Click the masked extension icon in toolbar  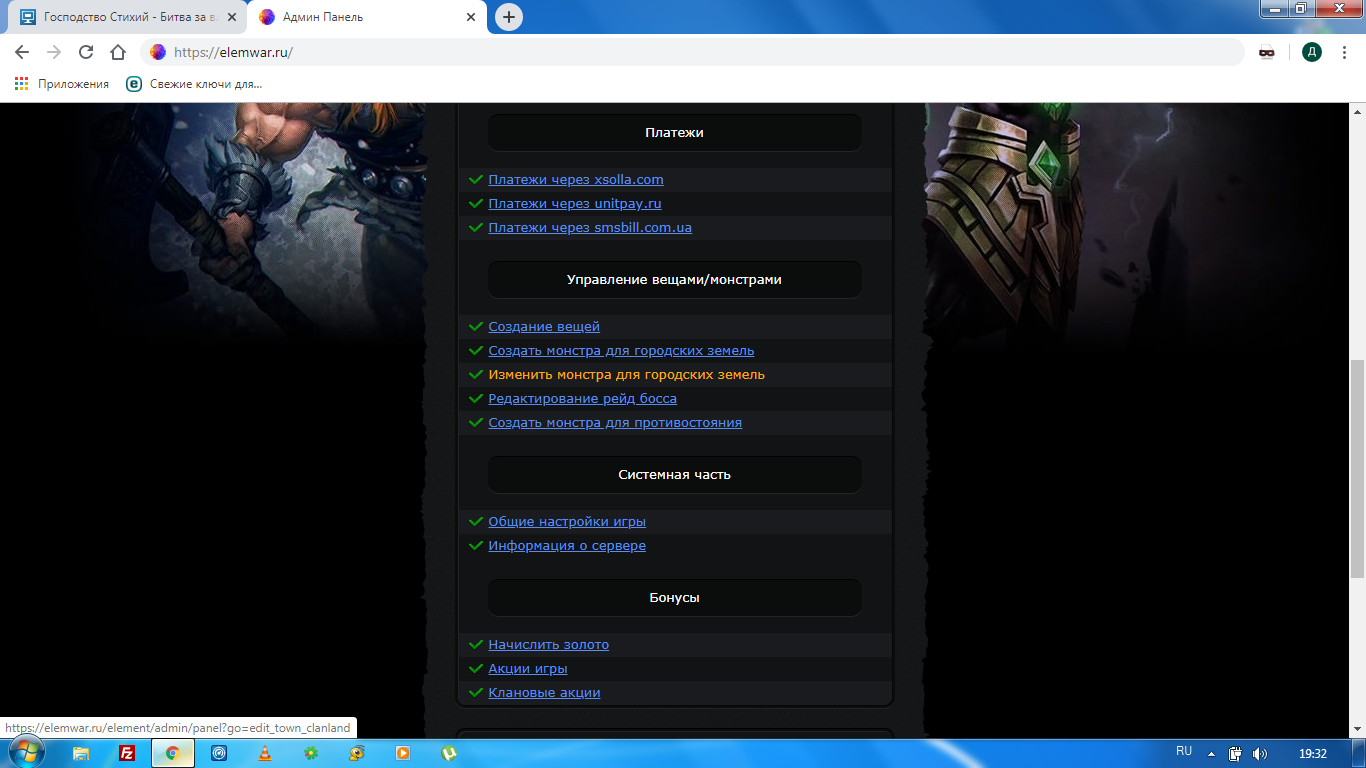(x=1267, y=52)
